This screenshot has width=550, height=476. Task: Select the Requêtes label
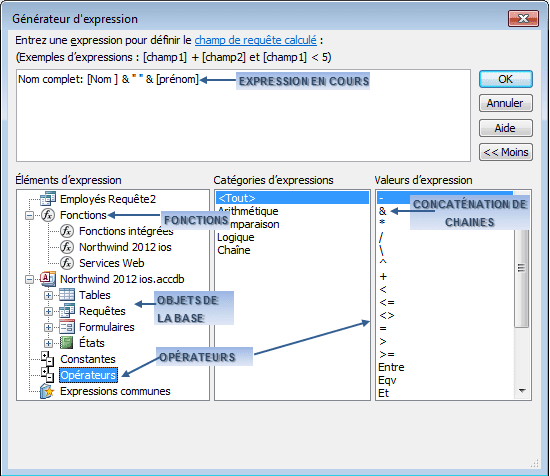pos(102,311)
